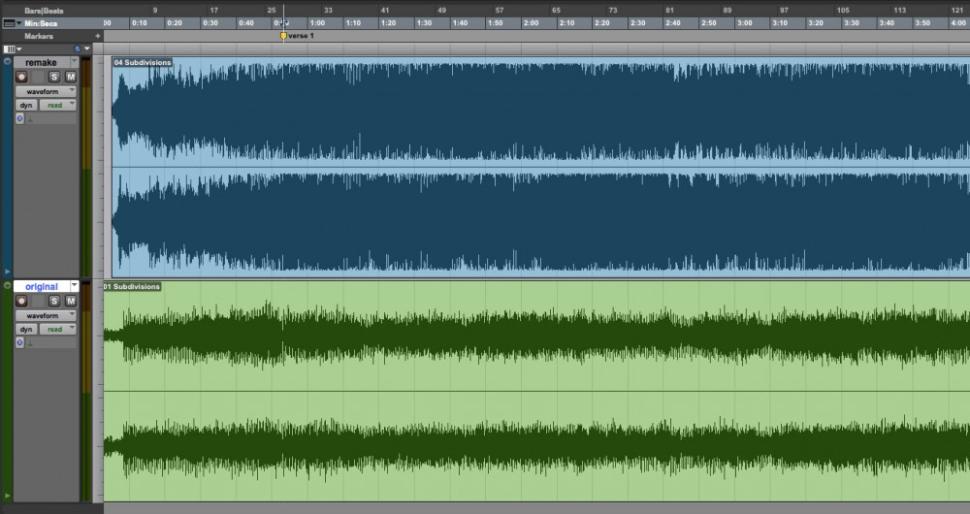Click 2:00 on the Min:Secs ruler
This screenshot has height=514, width=970.
click(531, 24)
